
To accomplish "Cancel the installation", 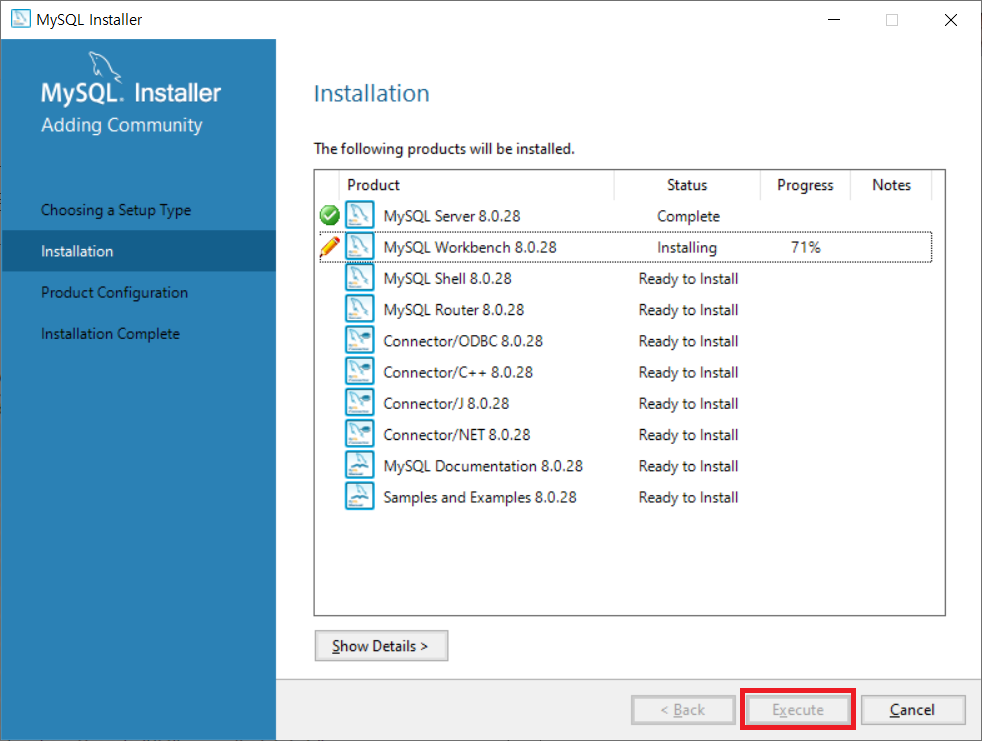I will tap(912, 710).
